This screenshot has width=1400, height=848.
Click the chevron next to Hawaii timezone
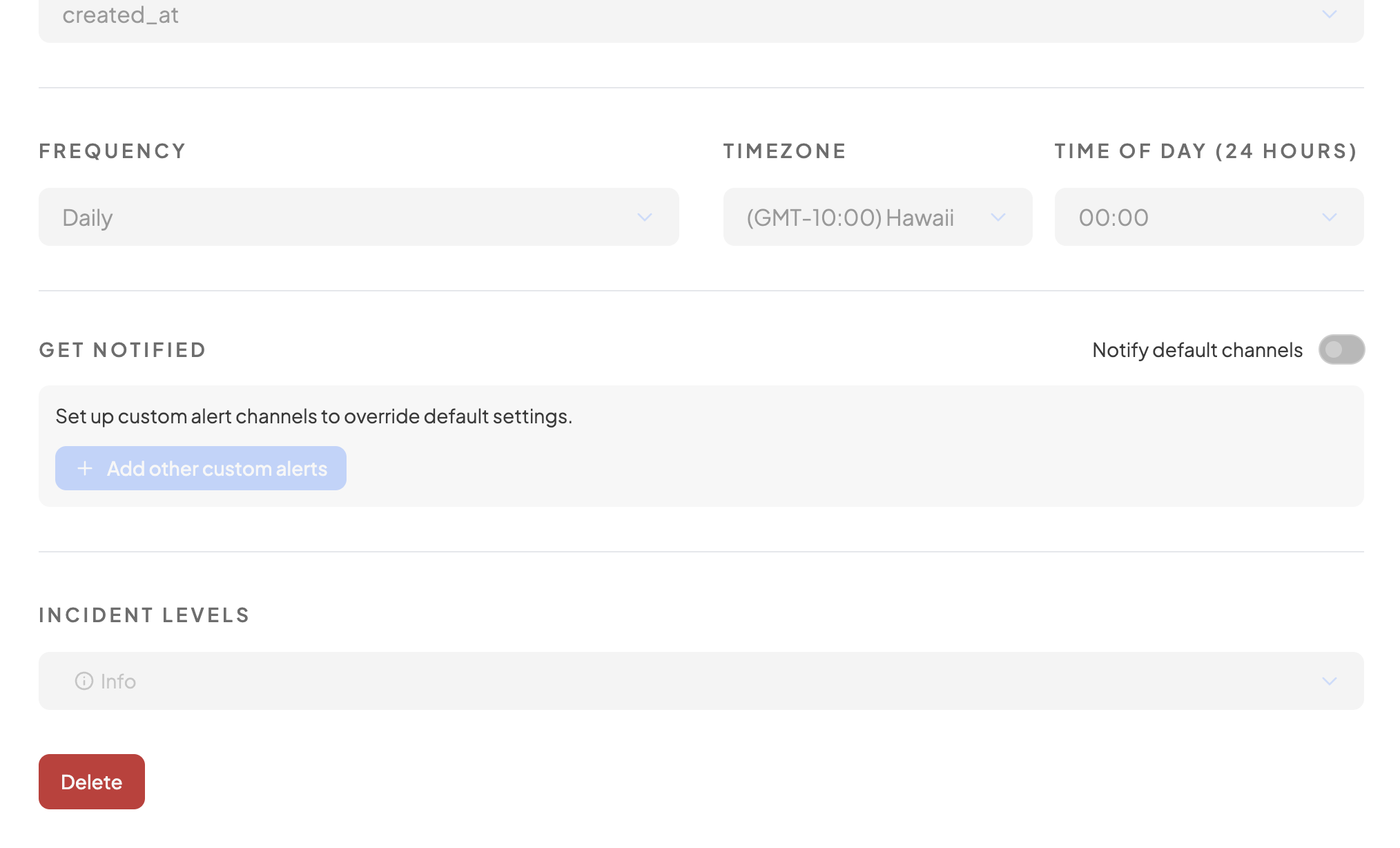pyautogui.click(x=998, y=218)
